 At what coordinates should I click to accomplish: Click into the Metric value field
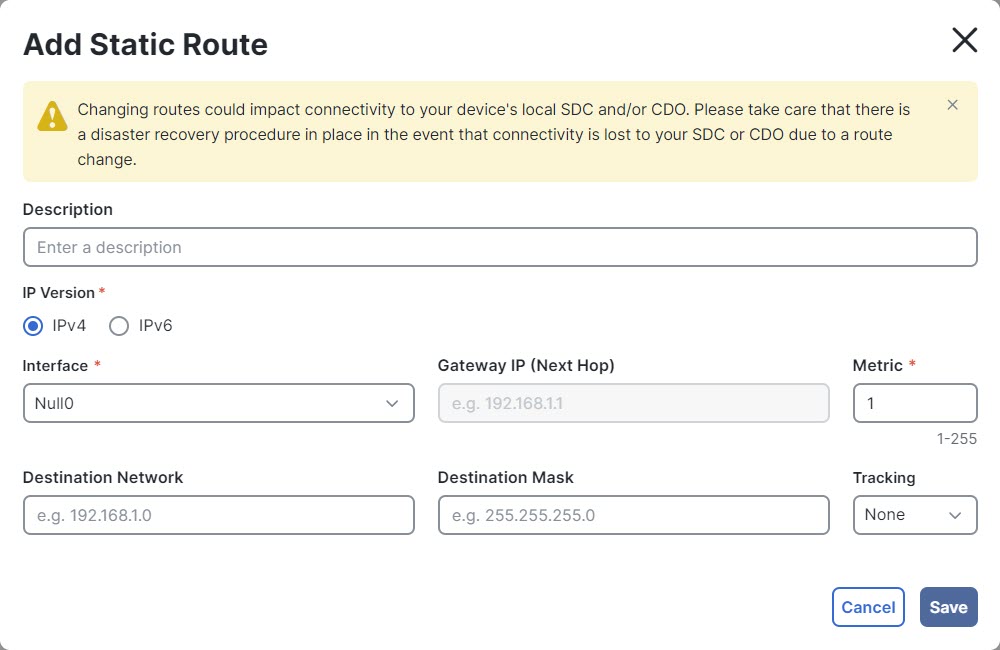pos(914,403)
